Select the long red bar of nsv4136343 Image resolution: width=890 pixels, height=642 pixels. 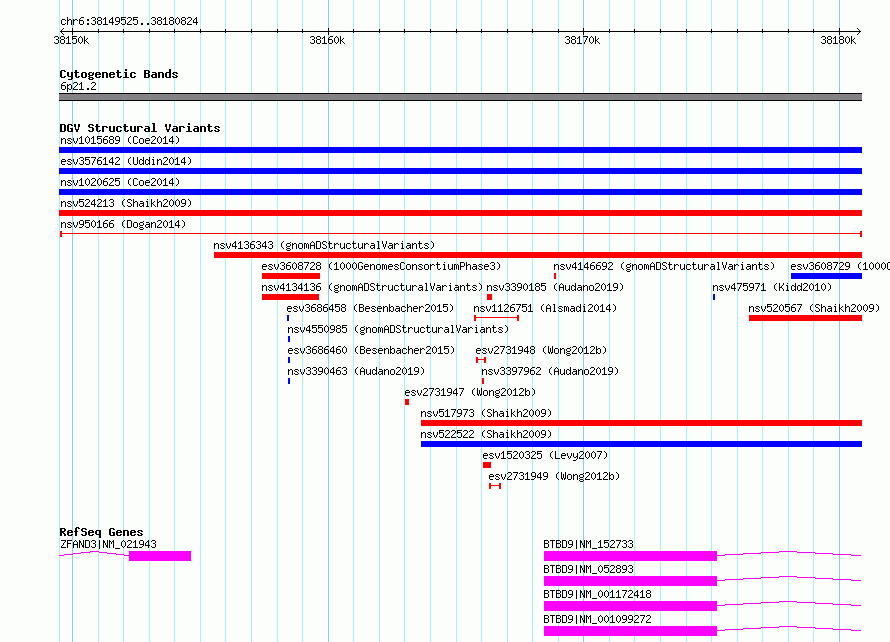point(538,255)
